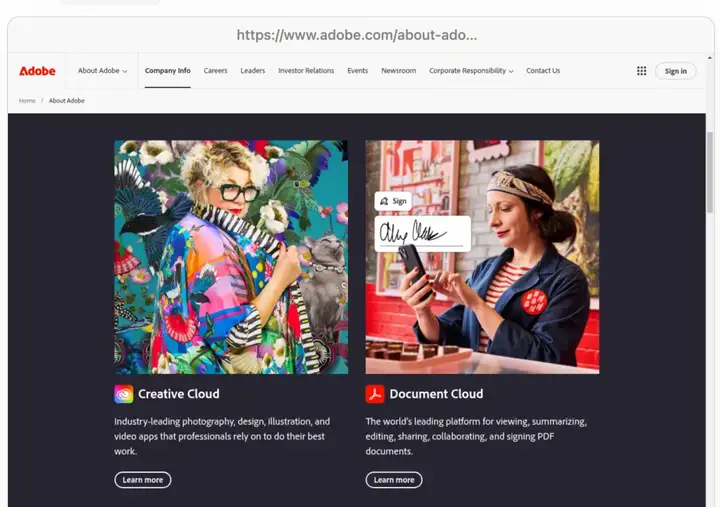Click the Home breadcrumb link
Viewport: 720px width, 507px height.
[x=27, y=101]
